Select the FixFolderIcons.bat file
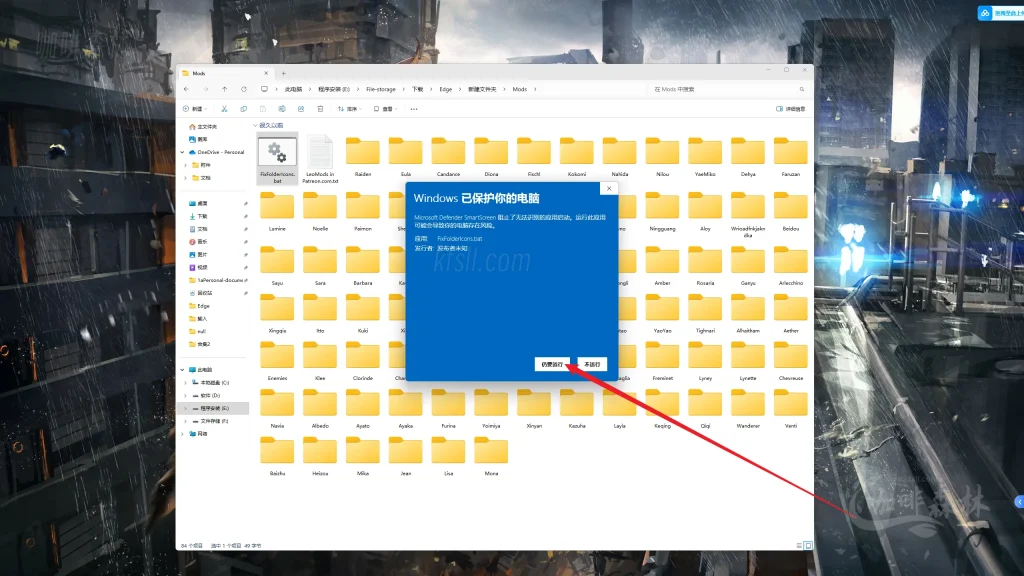Image resolution: width=1024 pixels, height=576 pixels. pyautogui.click(x=278, y=159)
